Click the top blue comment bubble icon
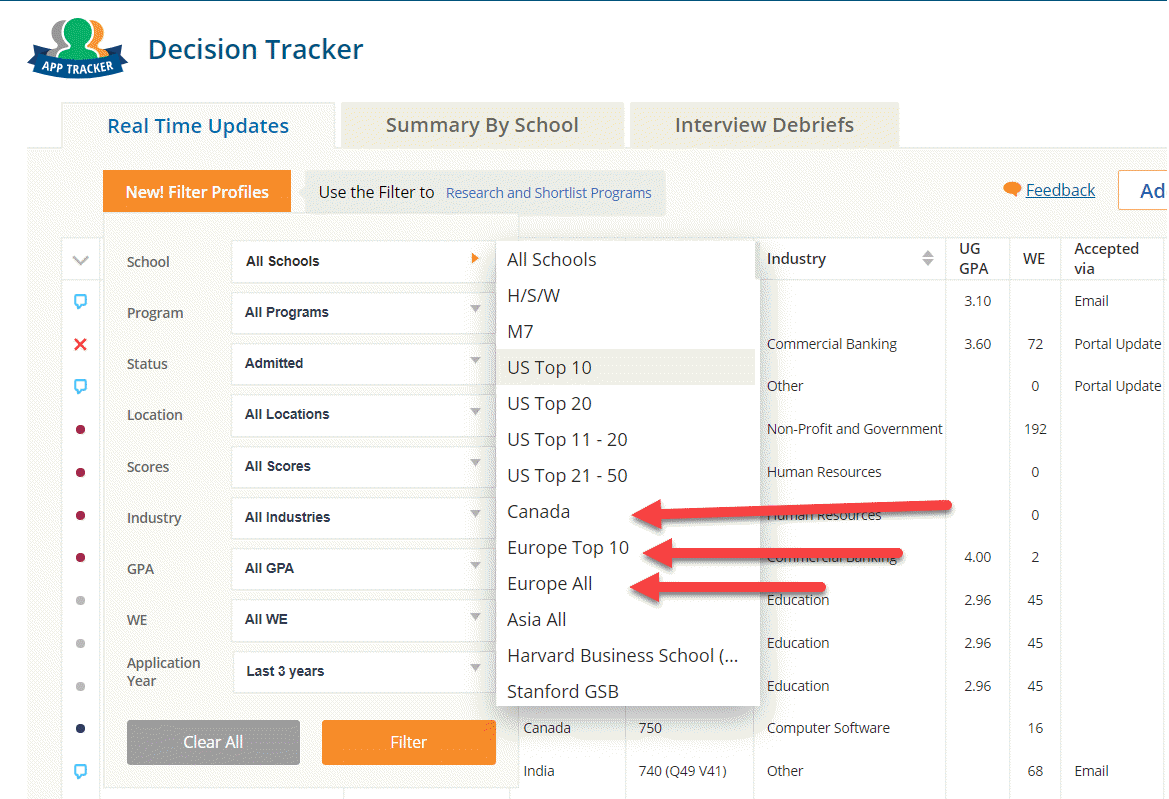This screenshot has height=799, width=1169. [x=82, y=301]
